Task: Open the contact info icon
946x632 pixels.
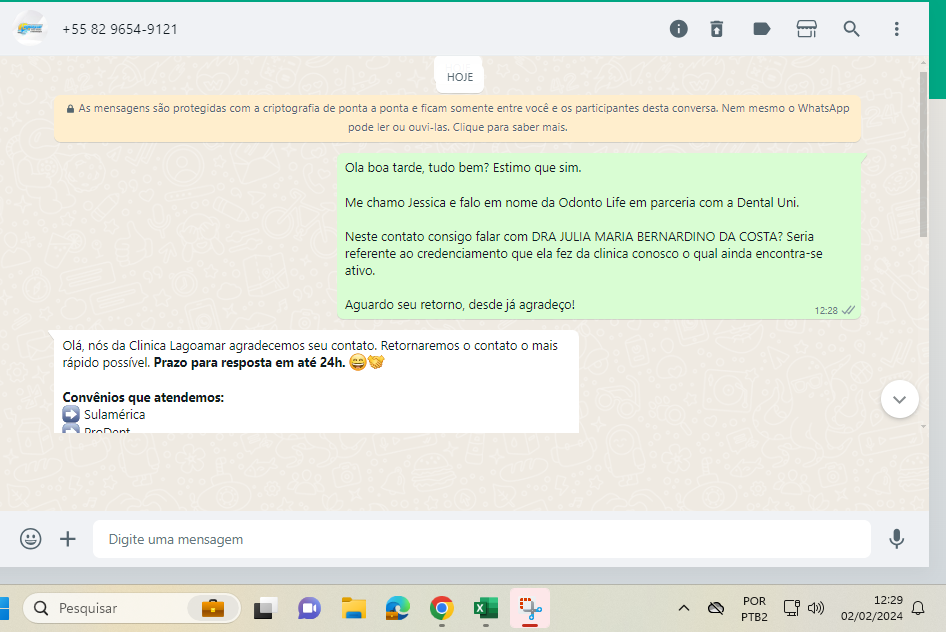Action: tap(678, 29)
